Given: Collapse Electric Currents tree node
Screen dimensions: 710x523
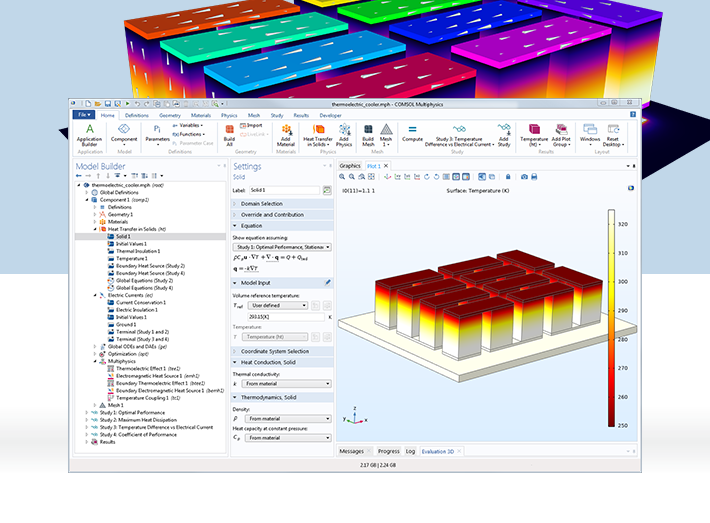Looking at the screenshot, I should tap(95, 295).
